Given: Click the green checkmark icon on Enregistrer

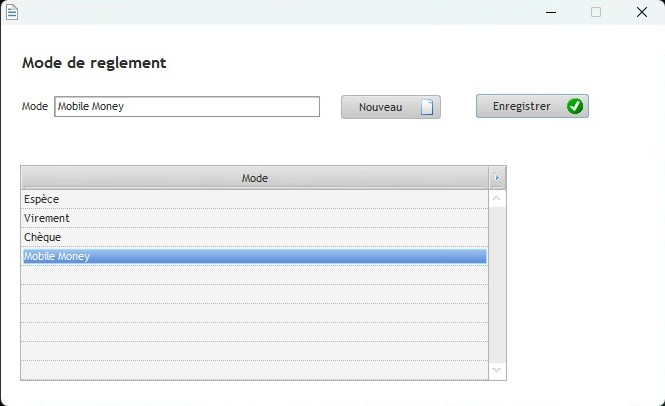Looking at the screenshot, I should [x=574, y=106].
